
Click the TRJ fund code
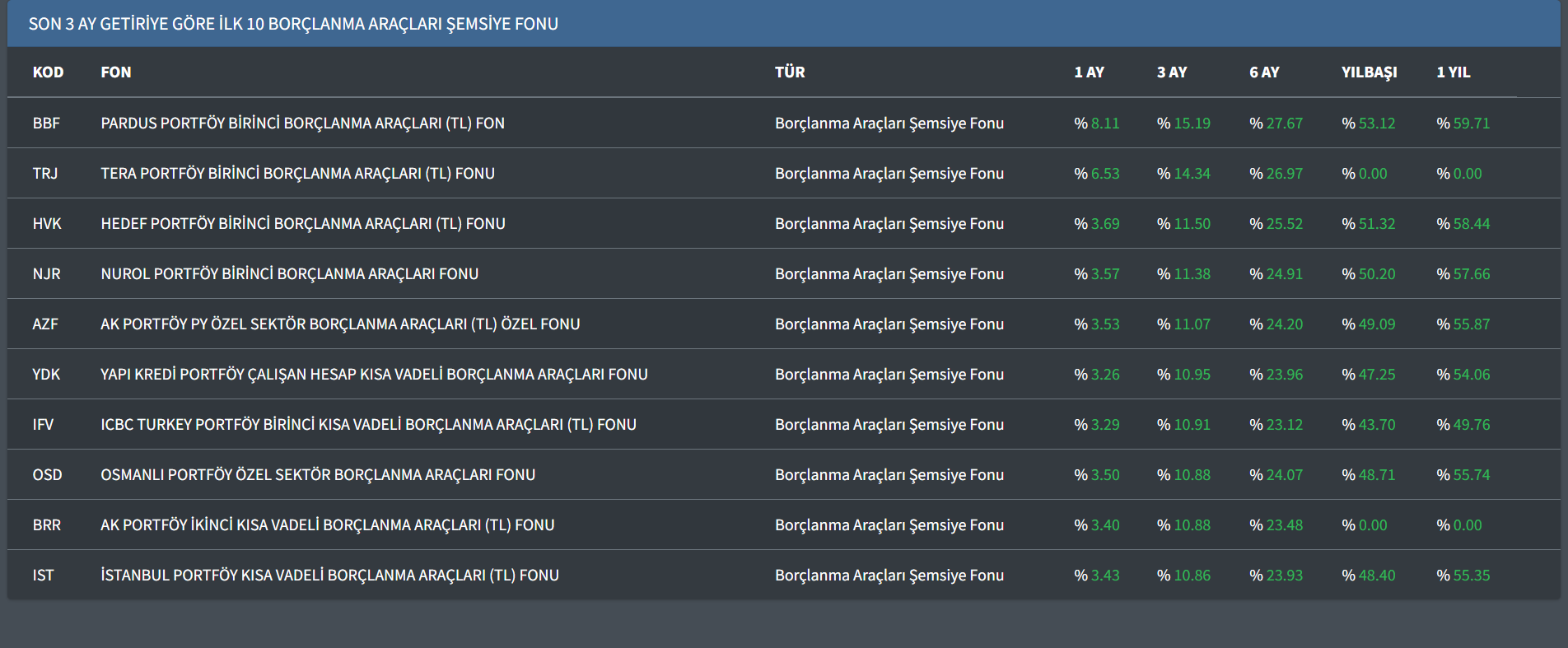[x=45, y=174]
